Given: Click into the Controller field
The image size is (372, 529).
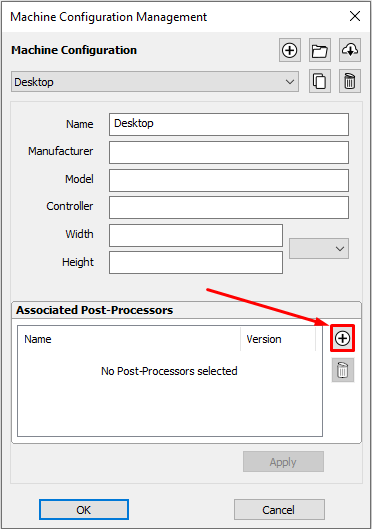Looking at the screenshot, I should point(229,207).
